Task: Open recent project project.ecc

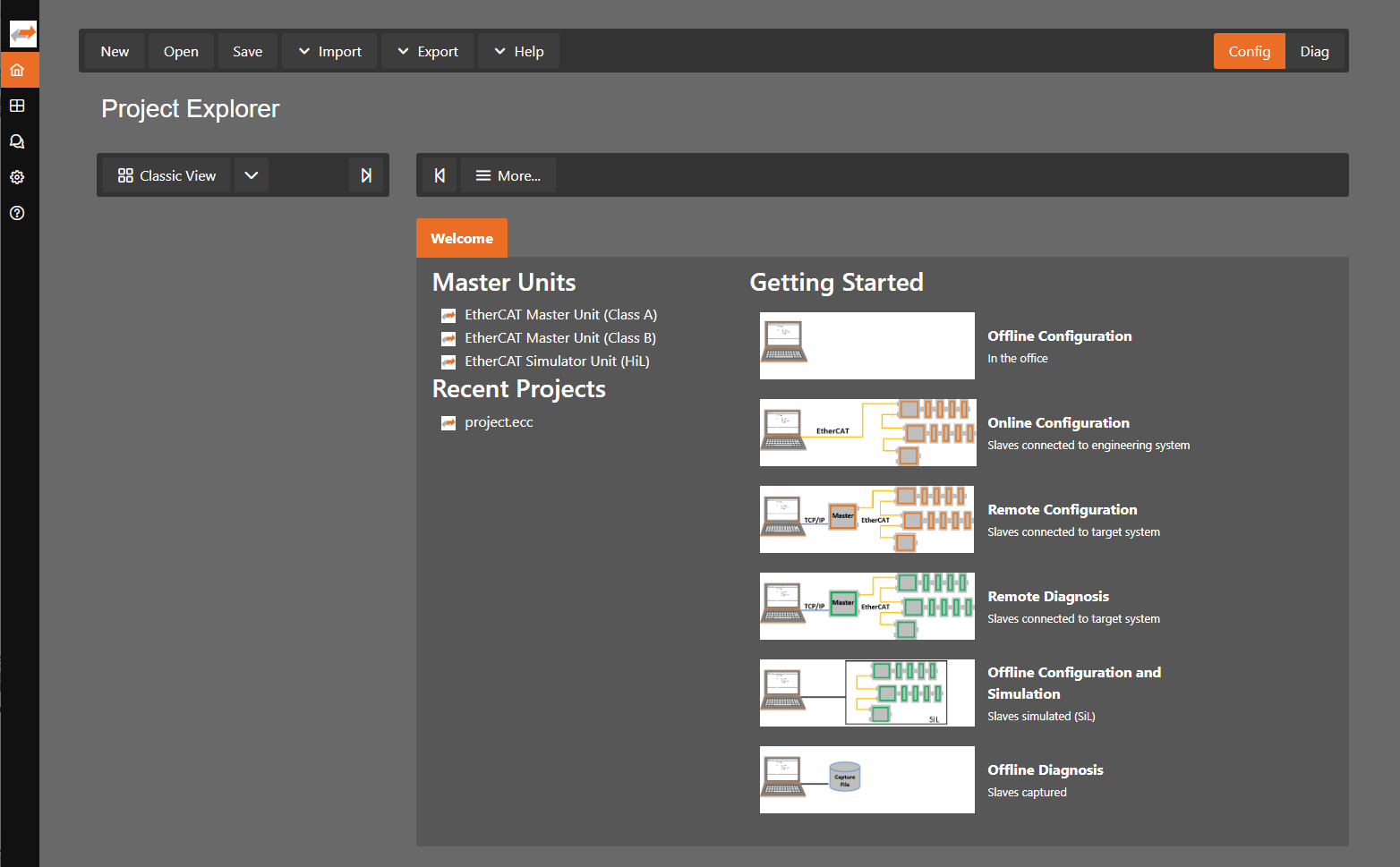Action: point(499,422)
